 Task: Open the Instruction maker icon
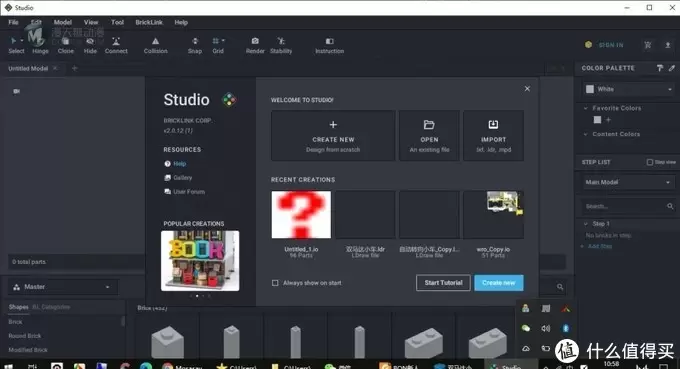[330, 41]
